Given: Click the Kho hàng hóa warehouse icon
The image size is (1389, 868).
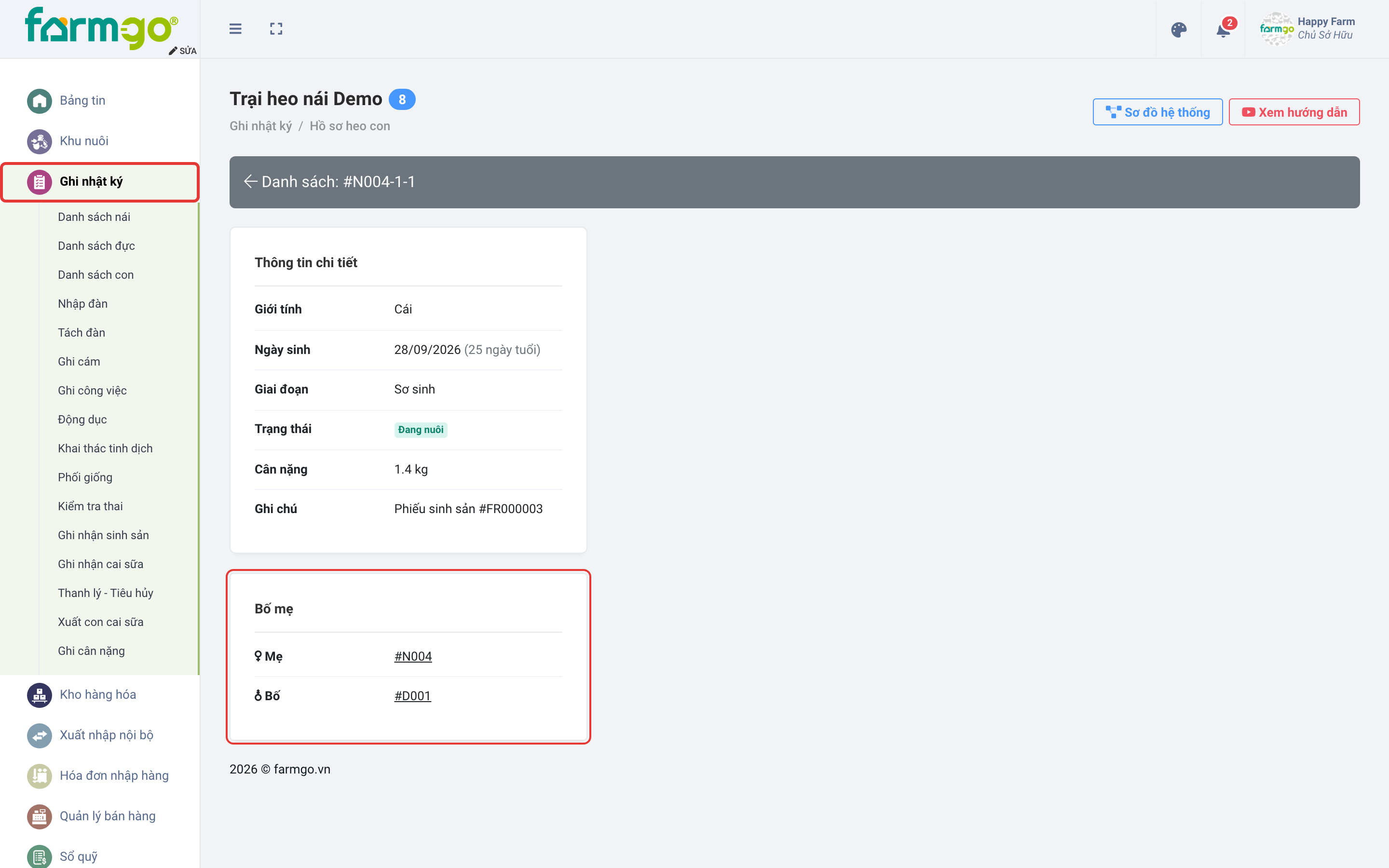Looking at the screenshot, I should (40, 695).
